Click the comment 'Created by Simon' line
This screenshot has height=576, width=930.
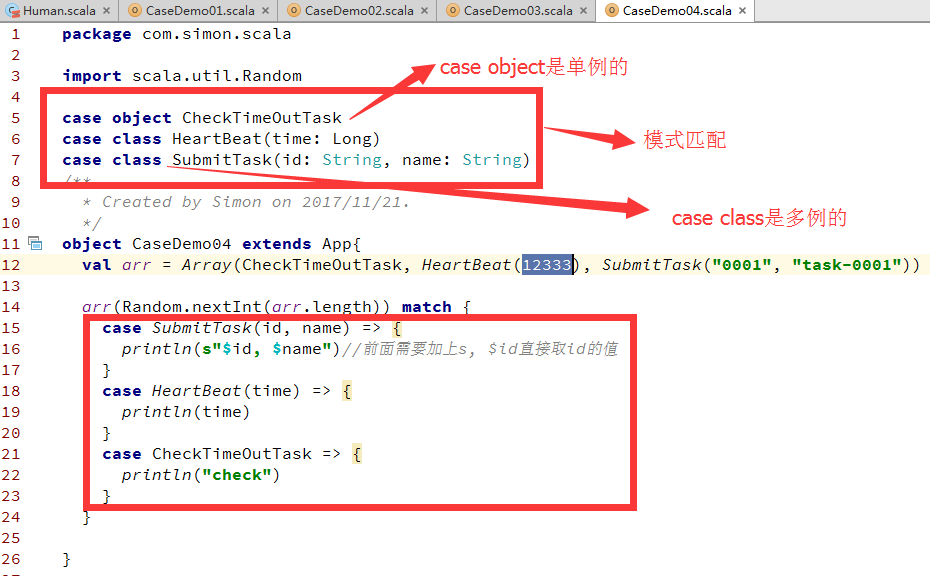[x=246, y=202]
